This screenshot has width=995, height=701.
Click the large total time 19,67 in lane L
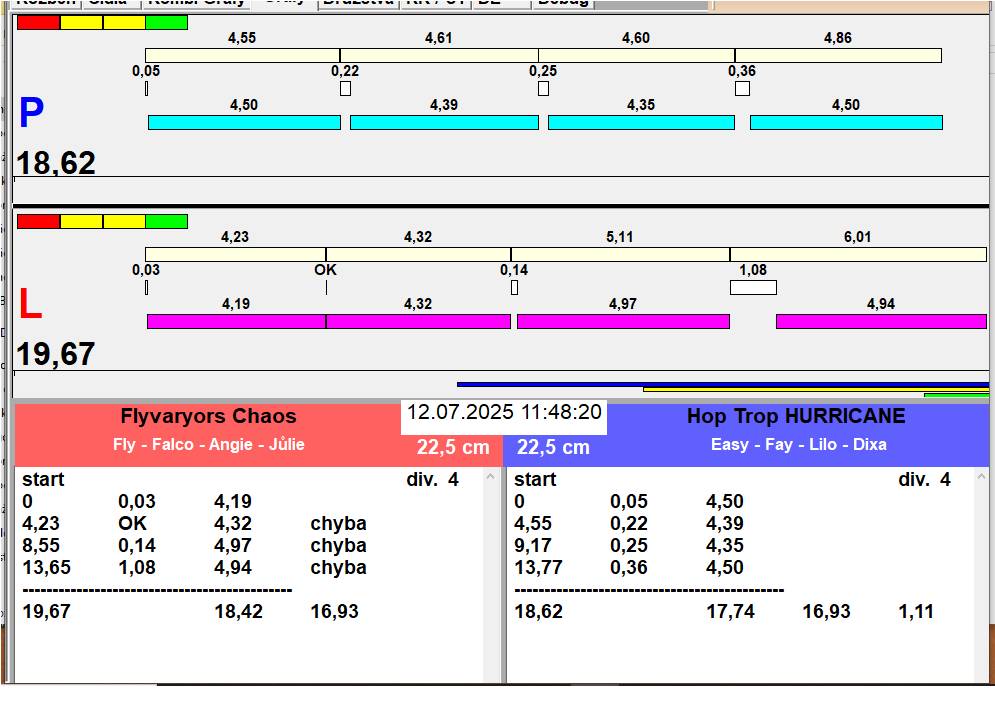[56, 354]
